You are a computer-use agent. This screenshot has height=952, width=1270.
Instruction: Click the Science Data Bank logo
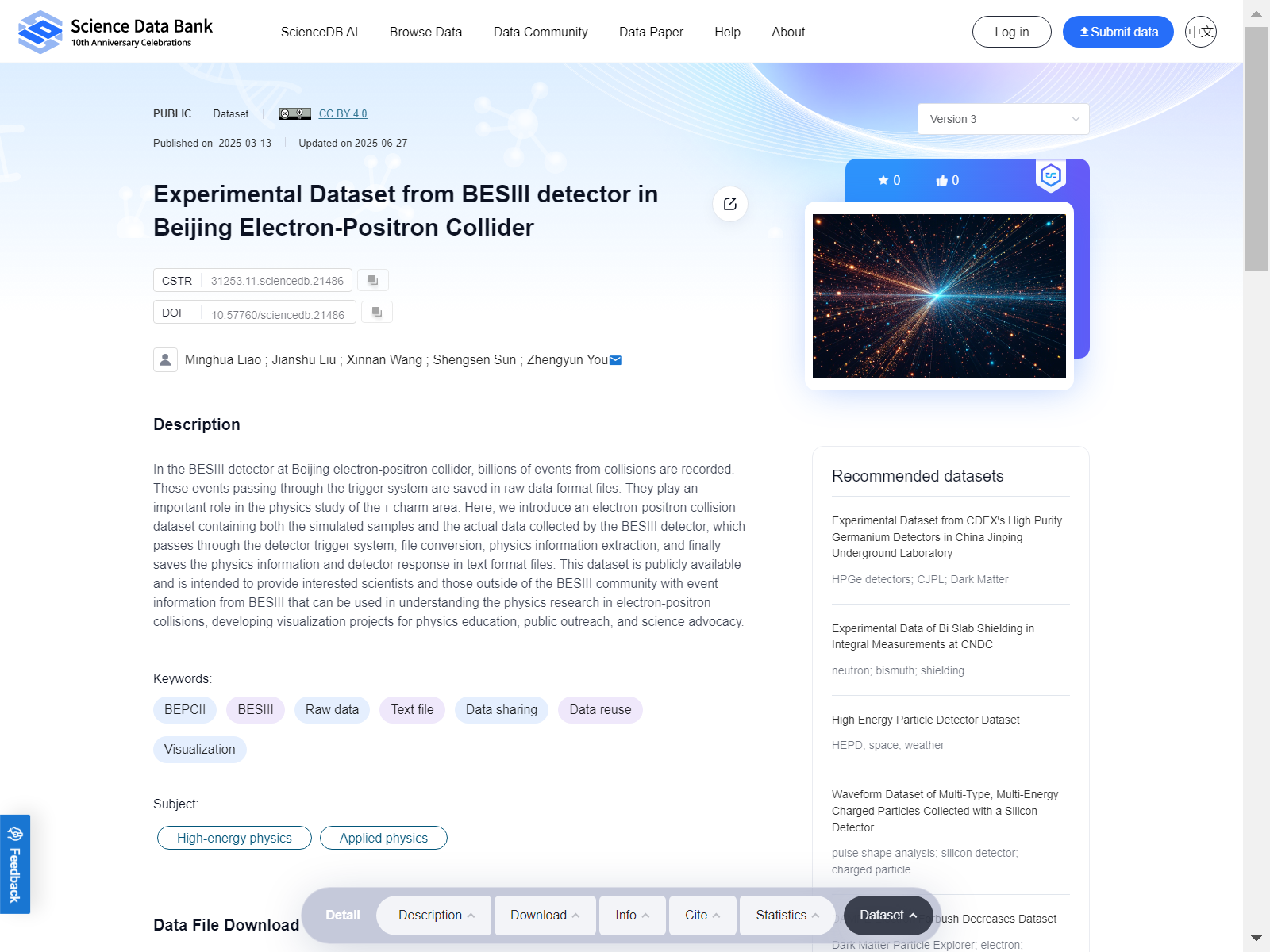116,32
